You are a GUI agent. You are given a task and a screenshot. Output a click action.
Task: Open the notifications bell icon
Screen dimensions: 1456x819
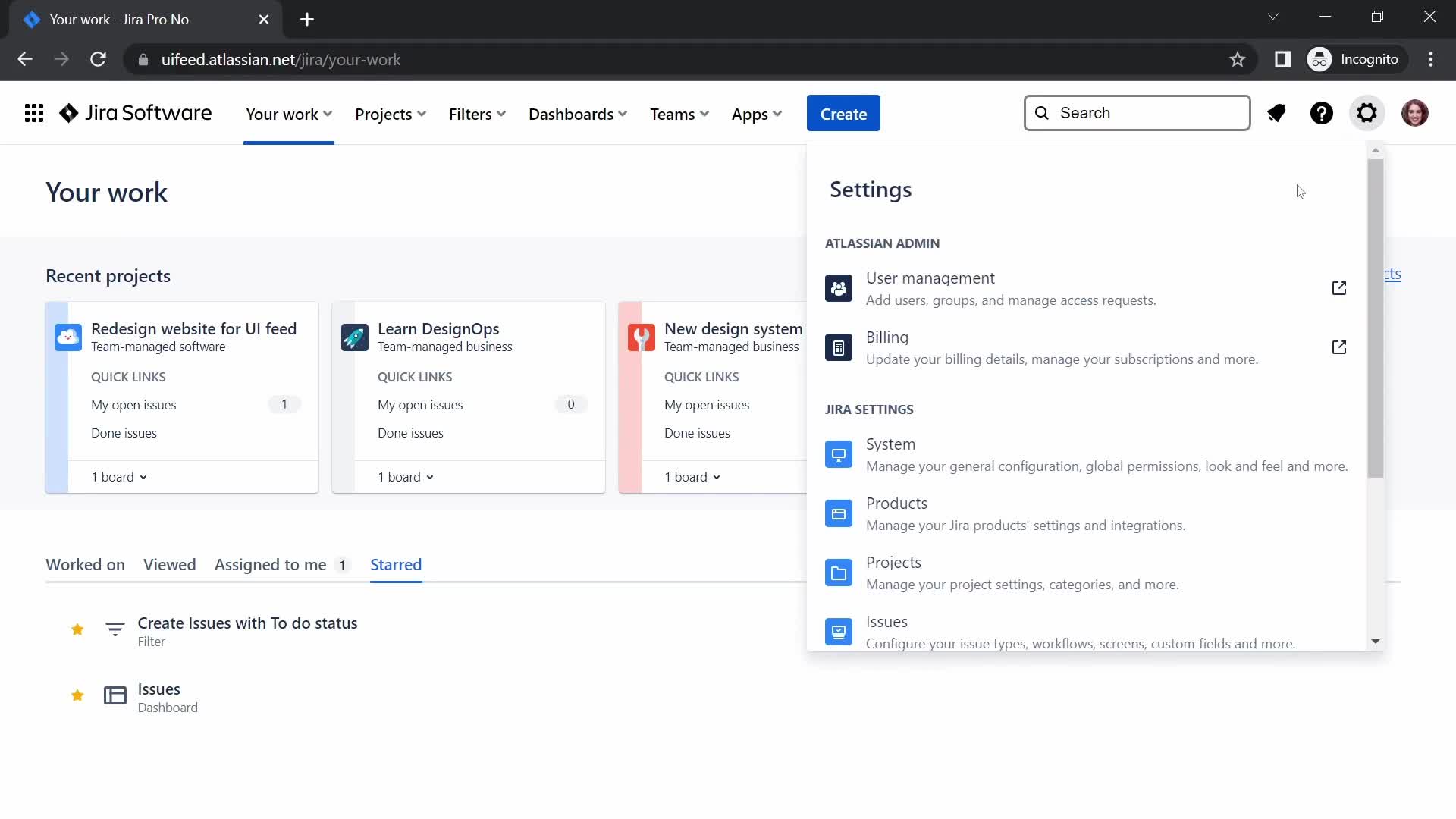1277,113
